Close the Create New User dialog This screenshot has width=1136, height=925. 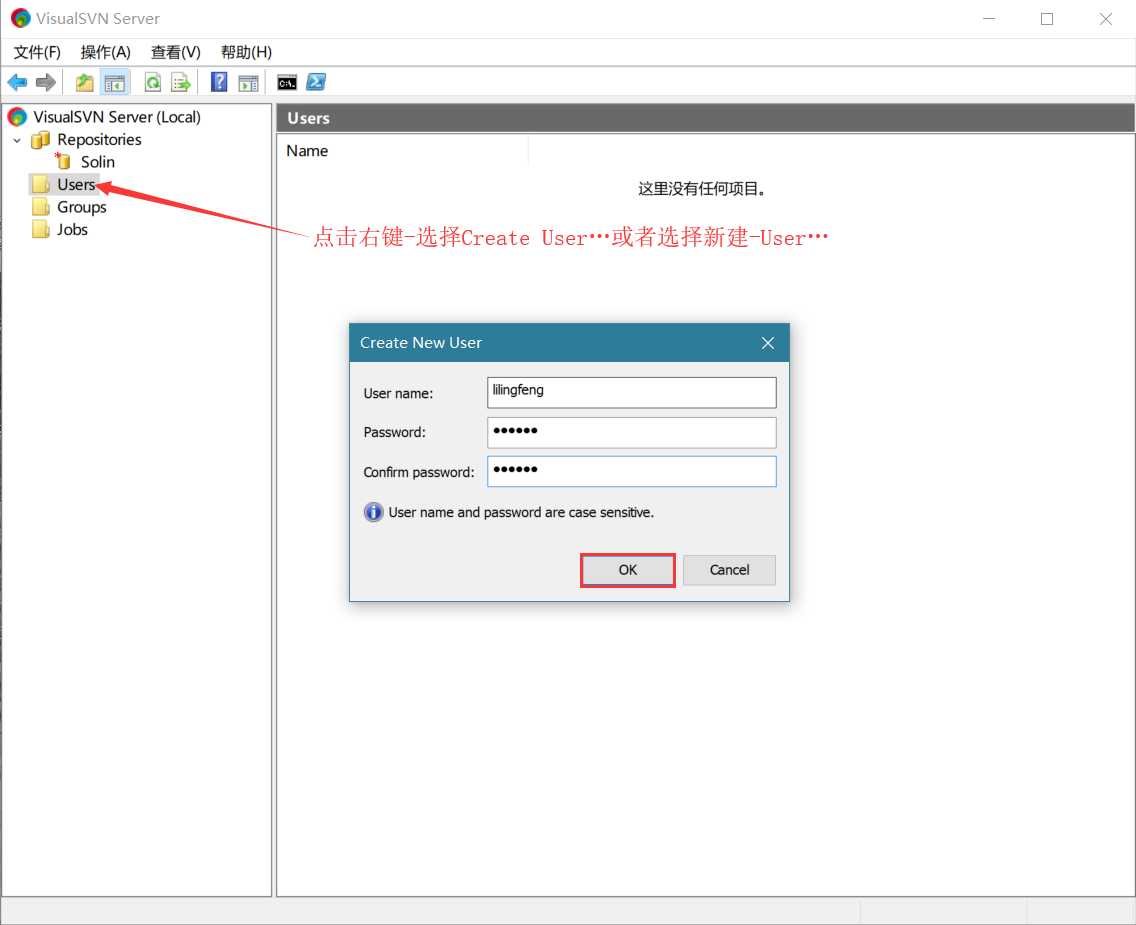coord(767,343)
